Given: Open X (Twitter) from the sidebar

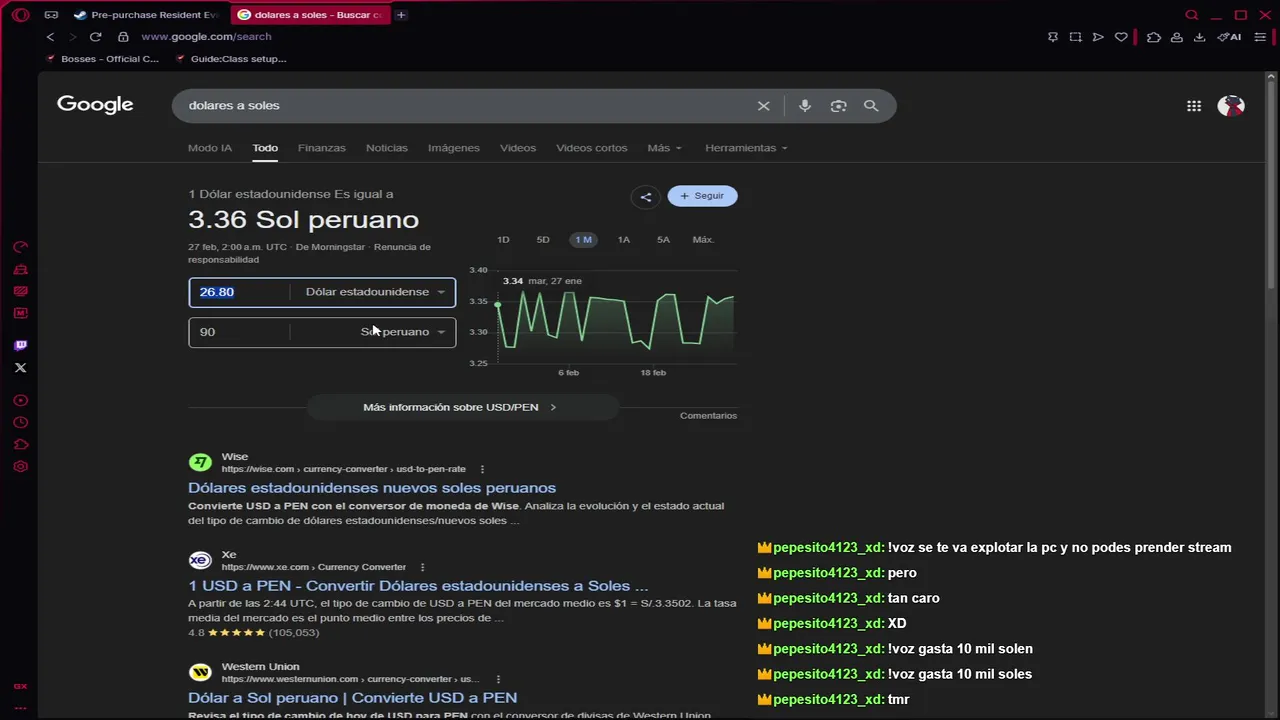Looking at the screenshot, I should pos(20,368).
